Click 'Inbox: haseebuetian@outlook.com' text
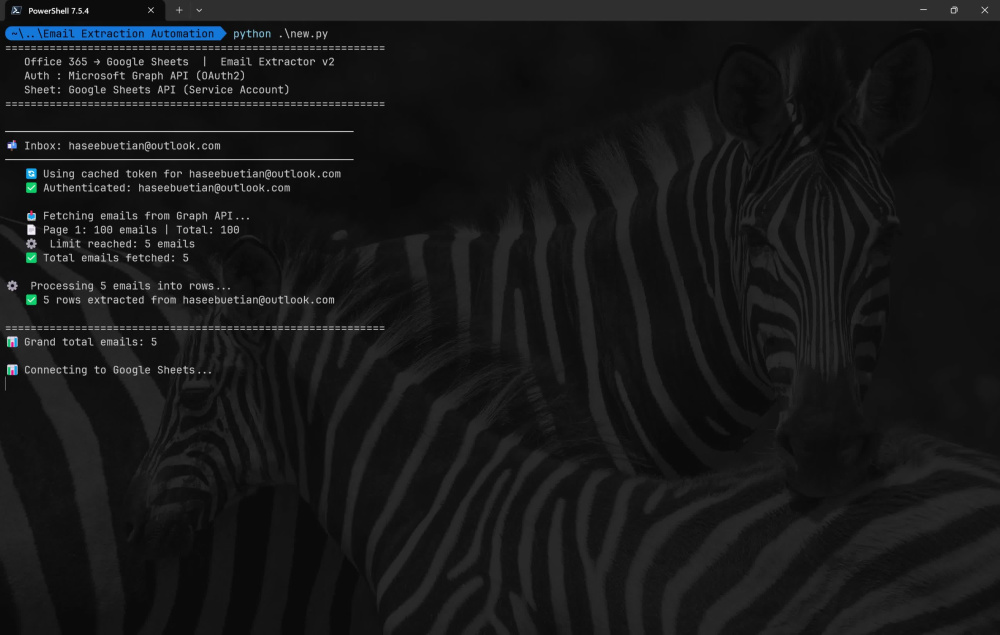This screenshot has height=635, width=1000. tap(122, 146)
